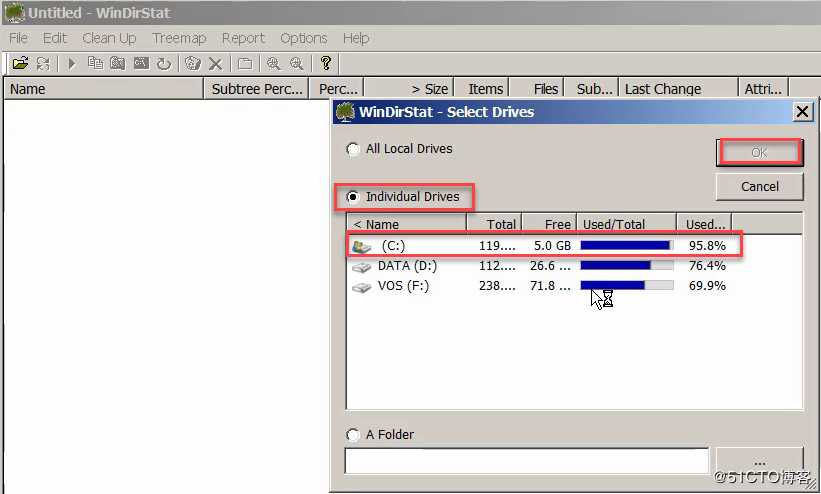Viewport: 821px width, 494px height.
Task: Click the folder browse '...' button
Action: [760, 461]
